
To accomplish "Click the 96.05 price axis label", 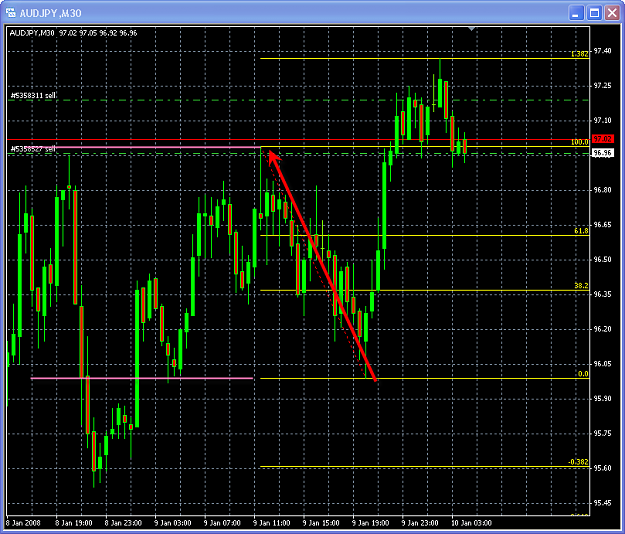I will coord(602,364).
